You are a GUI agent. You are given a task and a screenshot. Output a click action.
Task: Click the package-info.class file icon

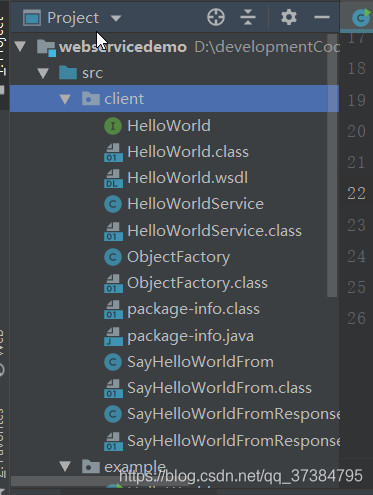(113, 310)
